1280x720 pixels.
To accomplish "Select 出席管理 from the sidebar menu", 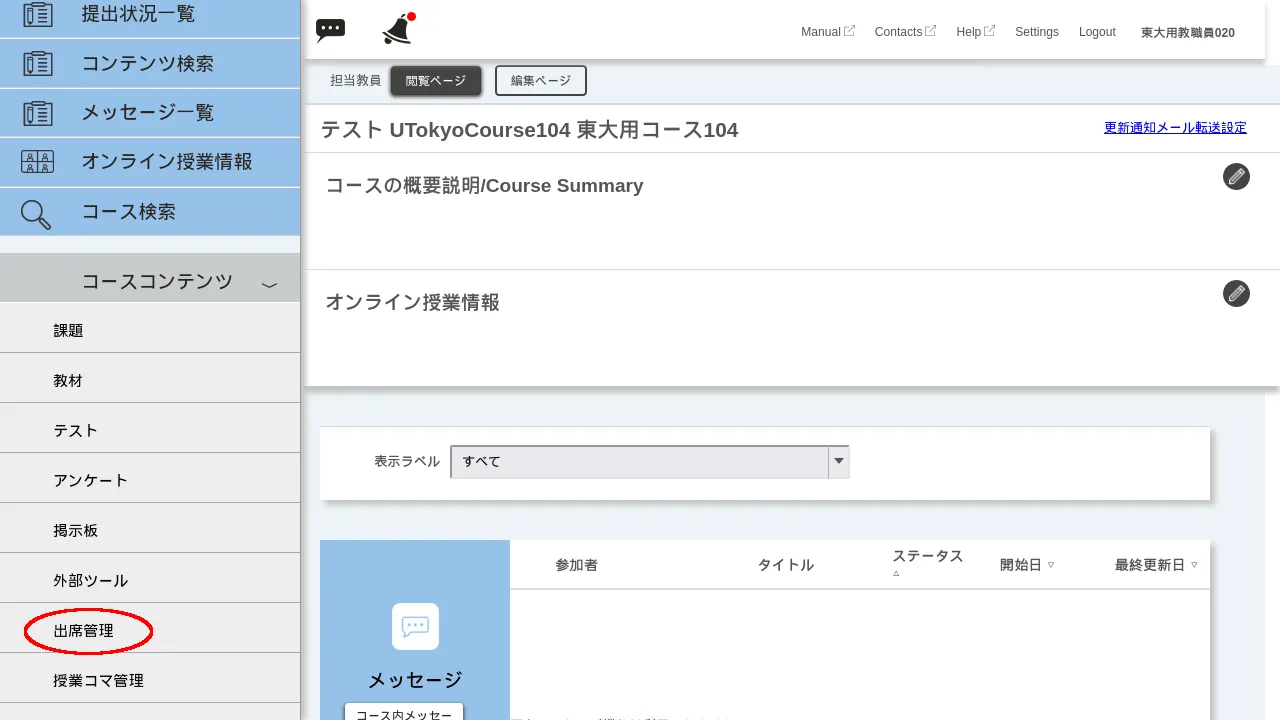I will pyautogui.click(x=85, y=630).
